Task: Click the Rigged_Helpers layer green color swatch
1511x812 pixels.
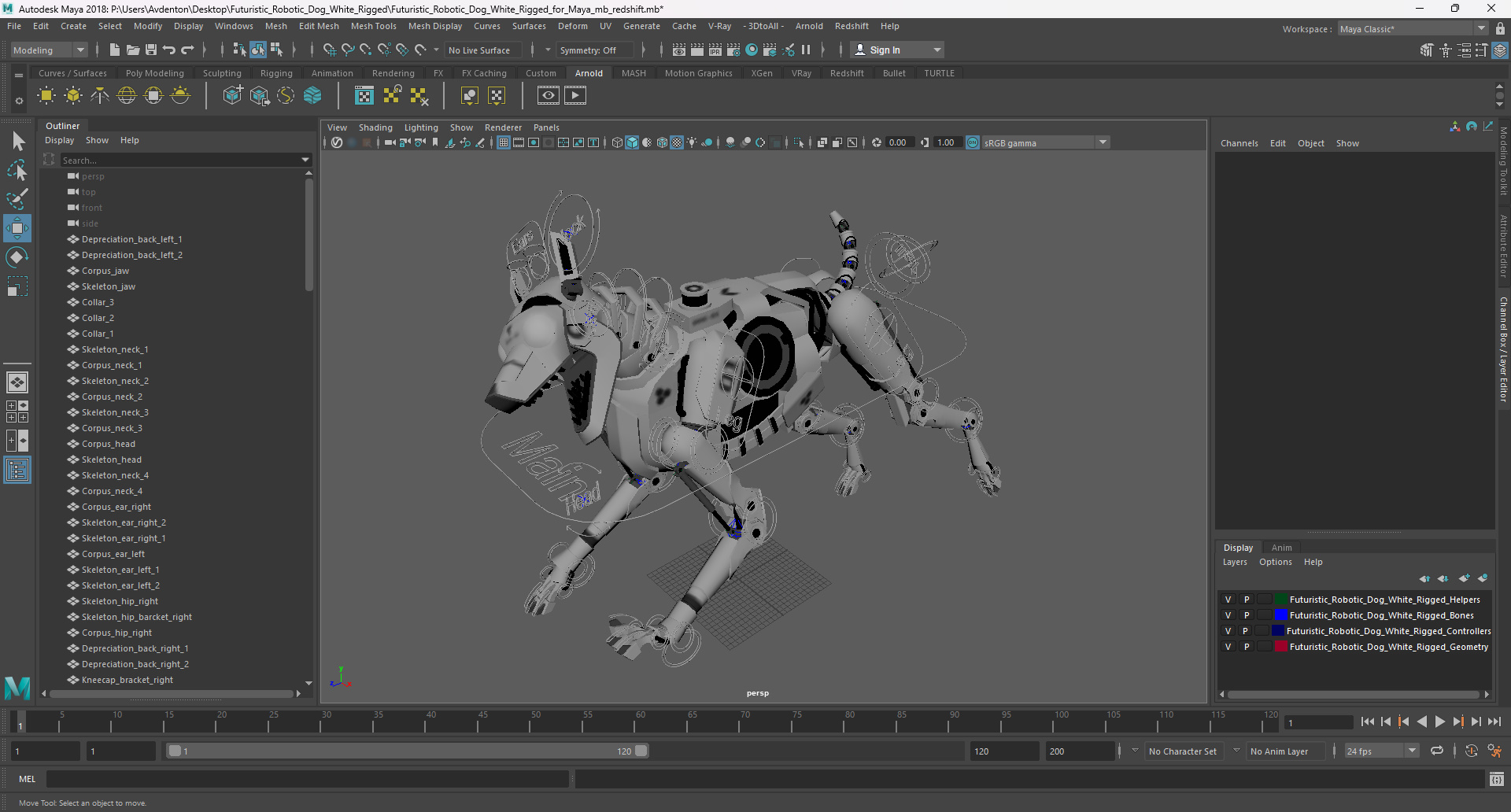Action: (x=1280, y=600)
